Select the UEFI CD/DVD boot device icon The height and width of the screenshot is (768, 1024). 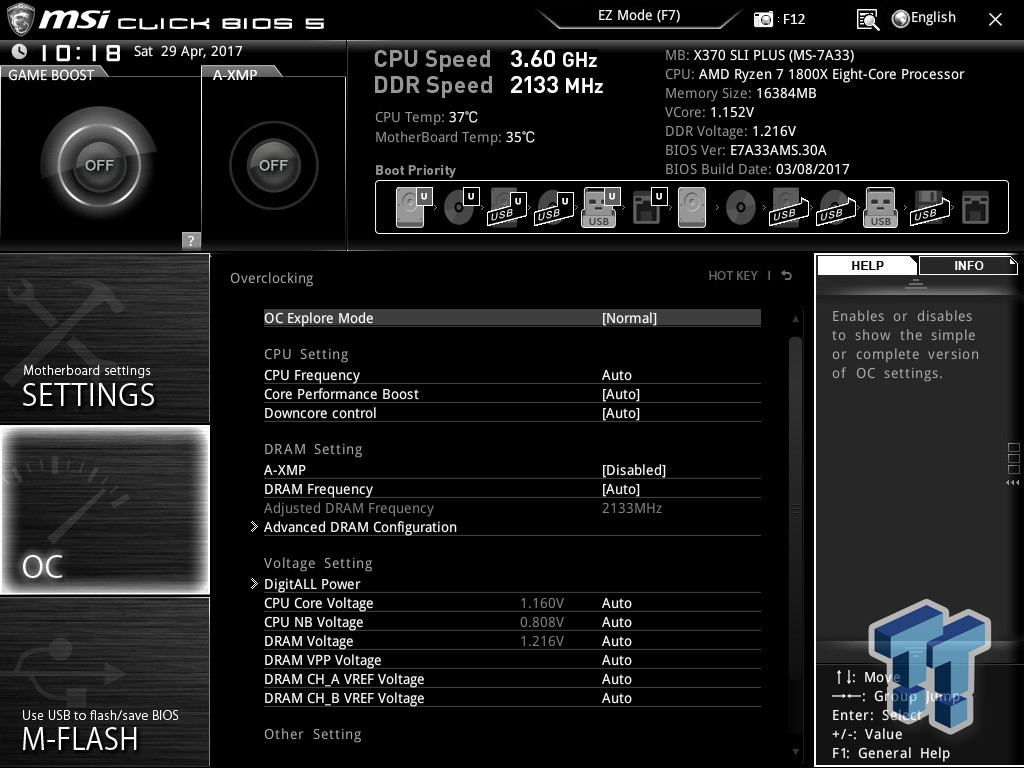(460, 207)
